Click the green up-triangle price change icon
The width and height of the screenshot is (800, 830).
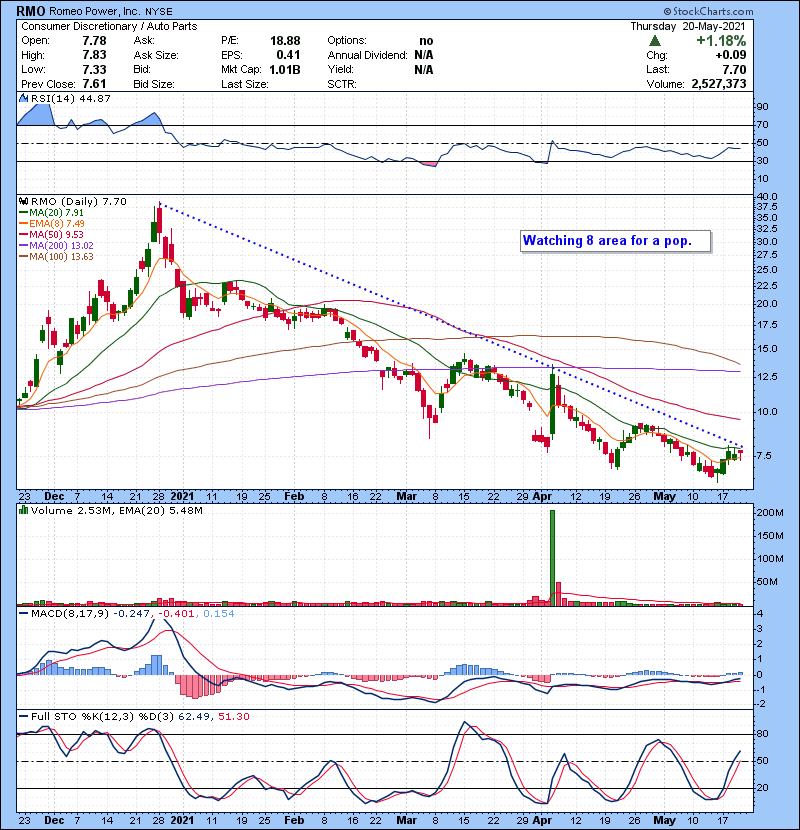[x=655, y=41]
